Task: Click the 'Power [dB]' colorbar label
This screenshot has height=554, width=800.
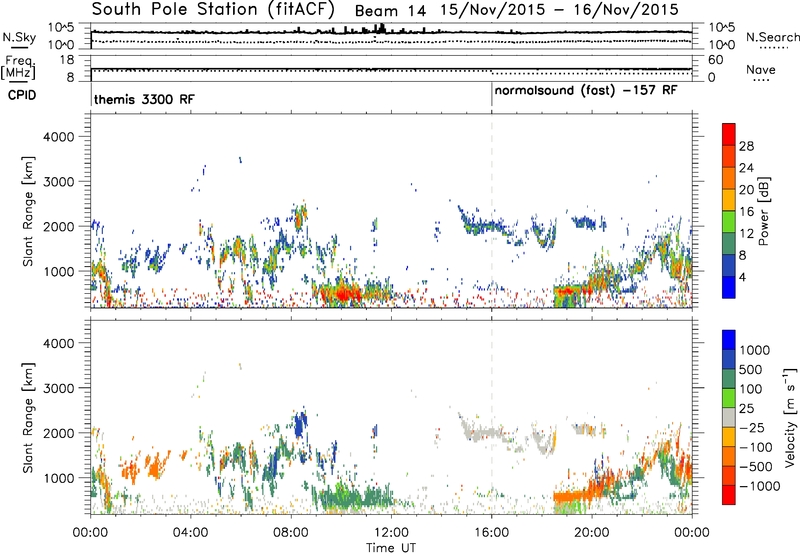Action: click(763, 211)
